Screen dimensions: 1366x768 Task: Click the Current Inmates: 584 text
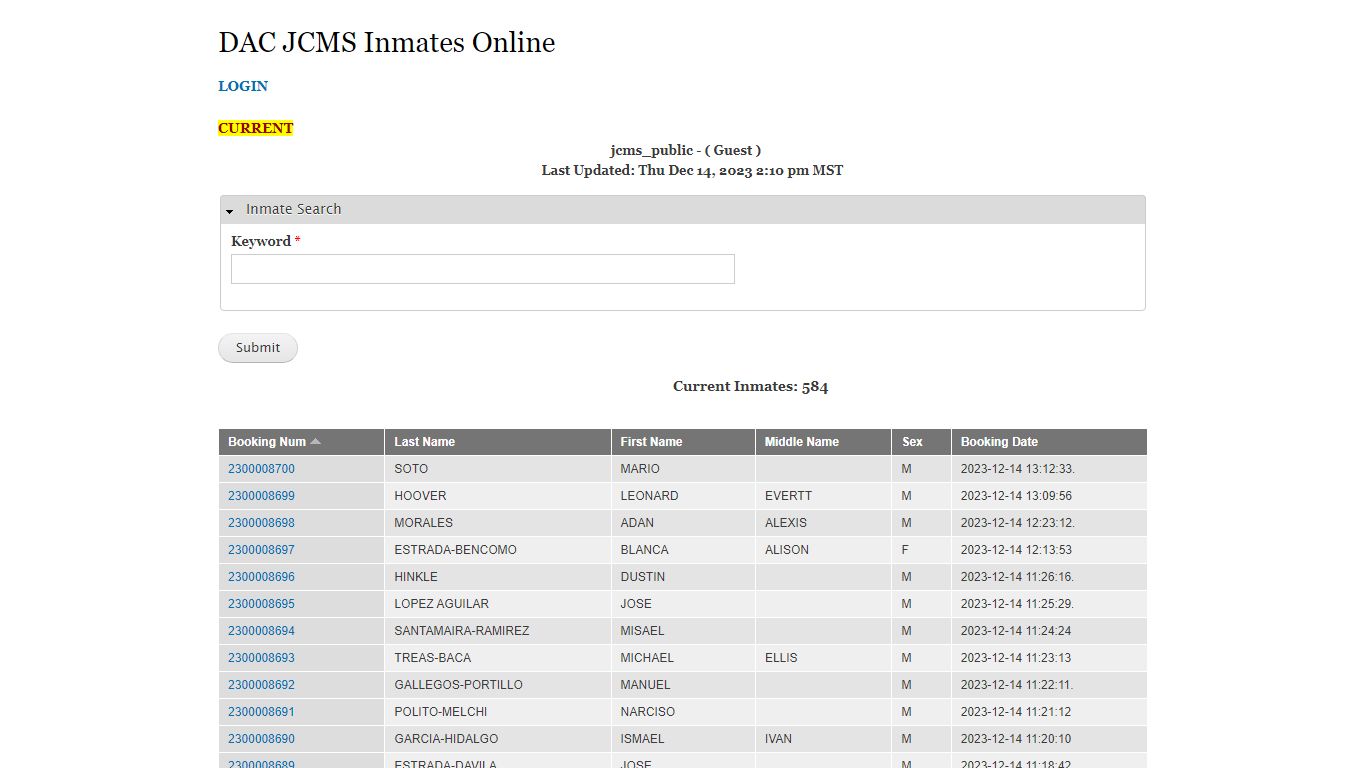pyautogui.click(x=750, y=386)
